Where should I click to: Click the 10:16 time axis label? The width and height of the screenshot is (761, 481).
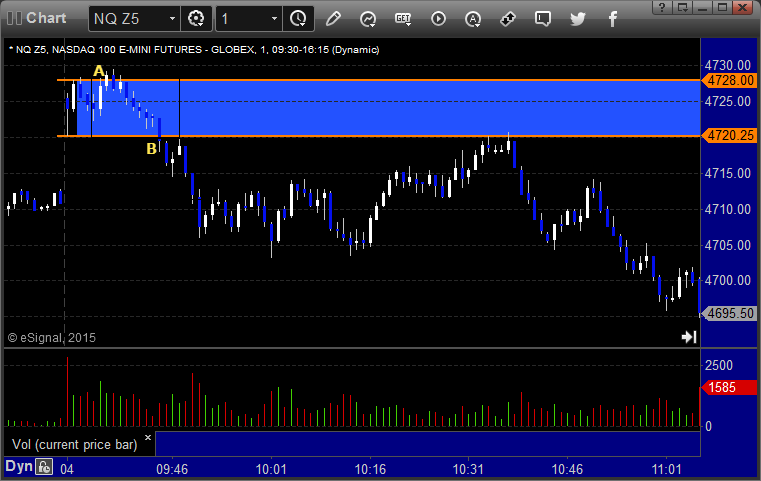point(370,469)
